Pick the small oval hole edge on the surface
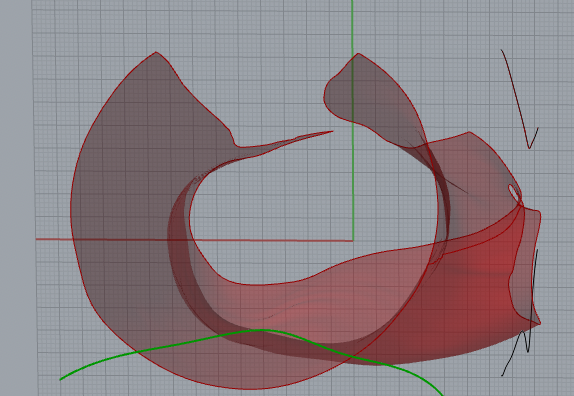The image size is (574, 396). tap(514, 193)
